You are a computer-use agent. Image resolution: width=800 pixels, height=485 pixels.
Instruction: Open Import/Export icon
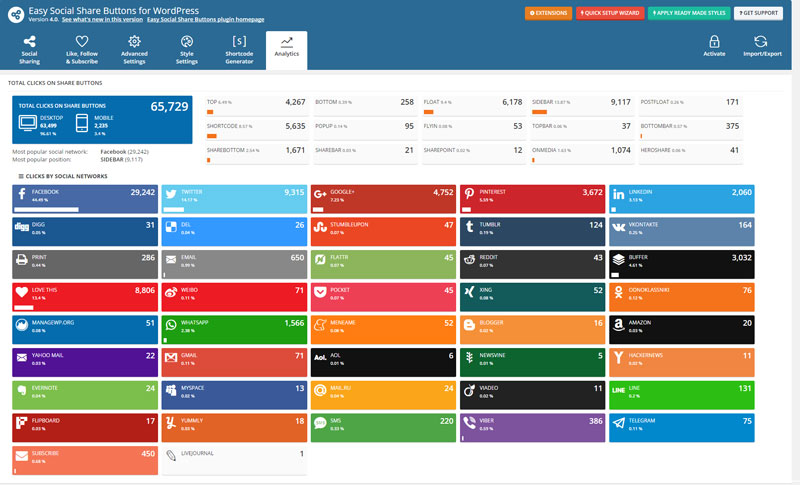(x=761, y=41)
